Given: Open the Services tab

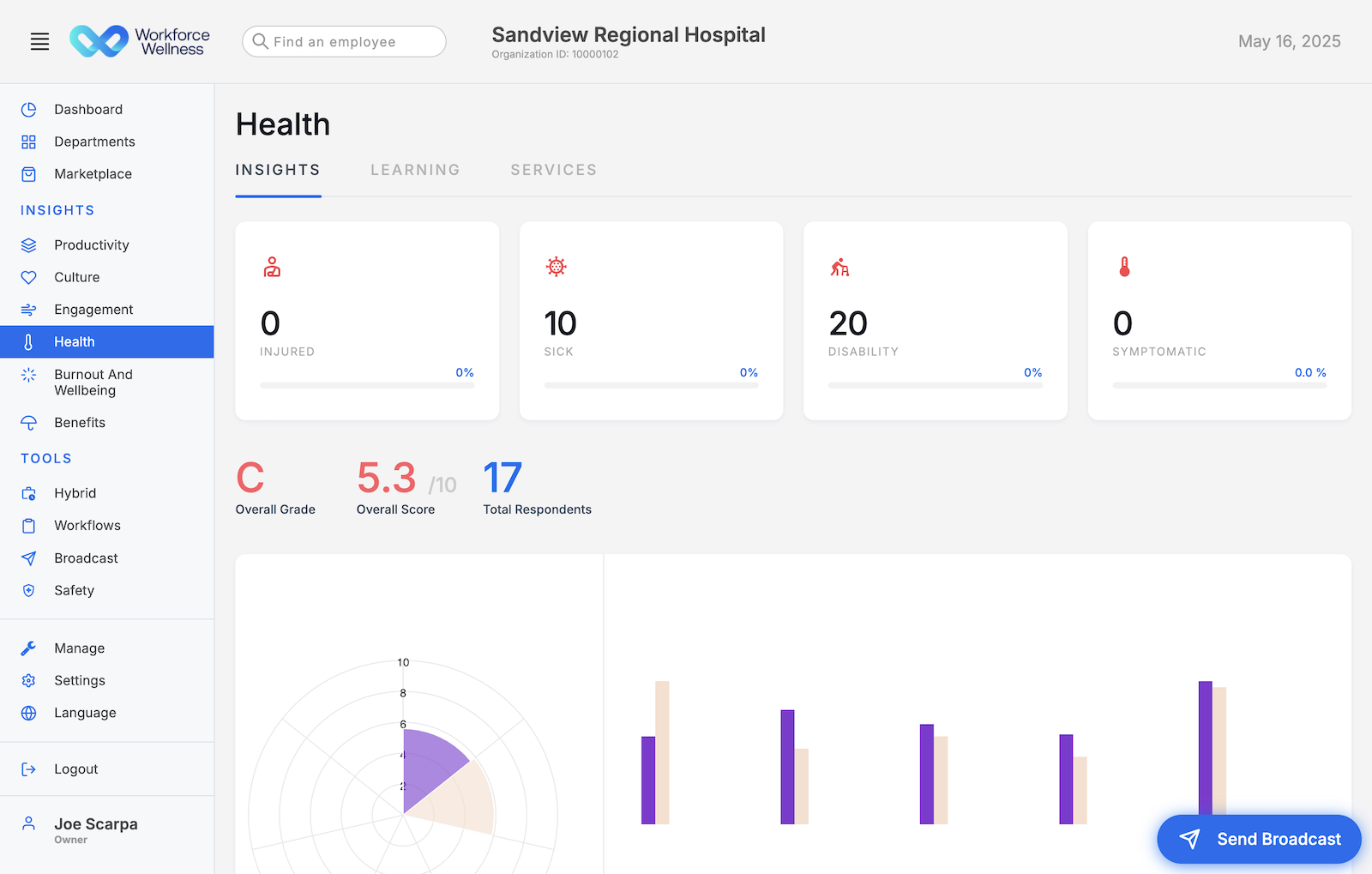Looking at the screenshot, I should point(553,170).
